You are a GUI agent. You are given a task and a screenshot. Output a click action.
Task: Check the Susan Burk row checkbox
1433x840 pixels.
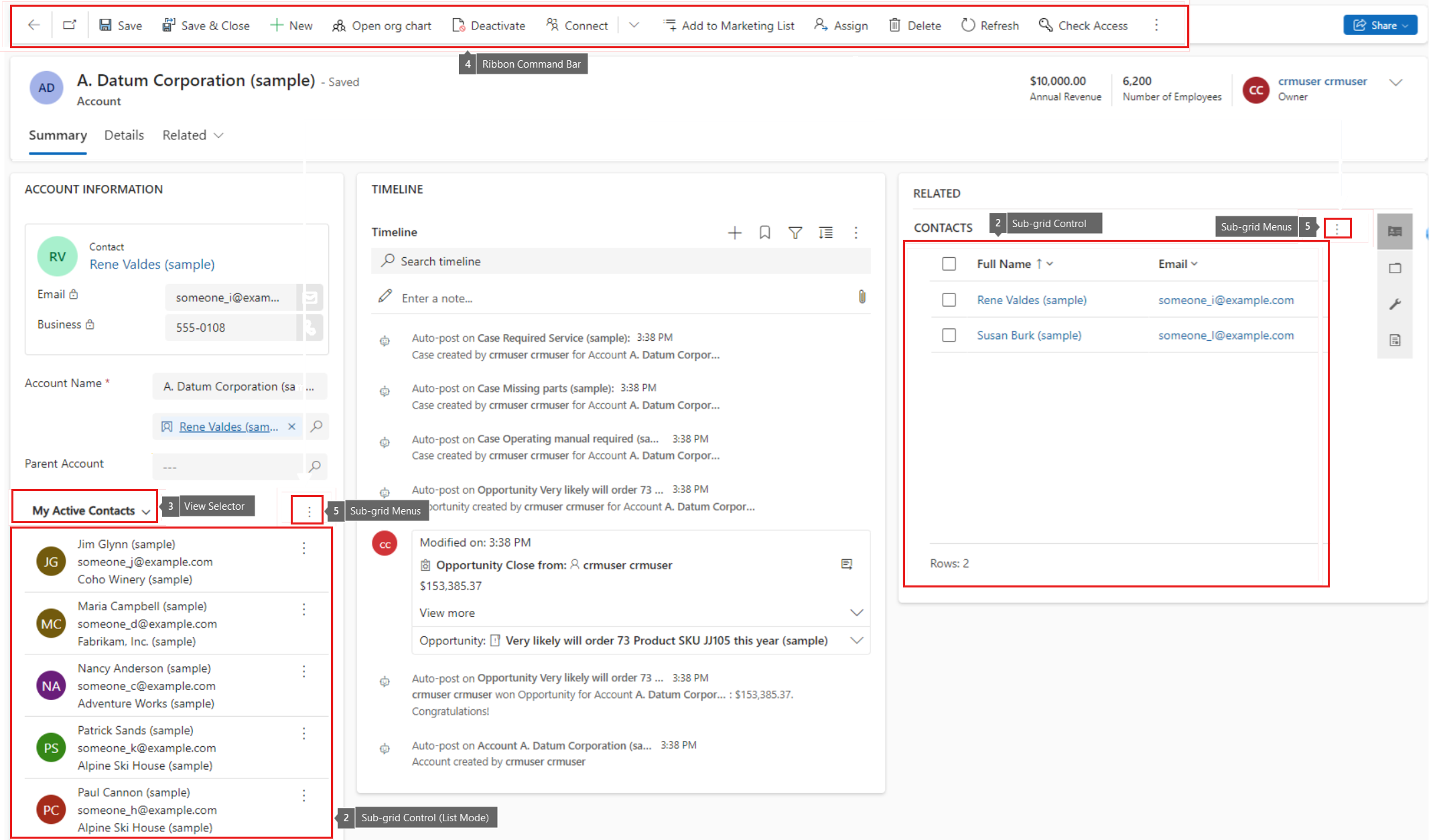point(949,335)
